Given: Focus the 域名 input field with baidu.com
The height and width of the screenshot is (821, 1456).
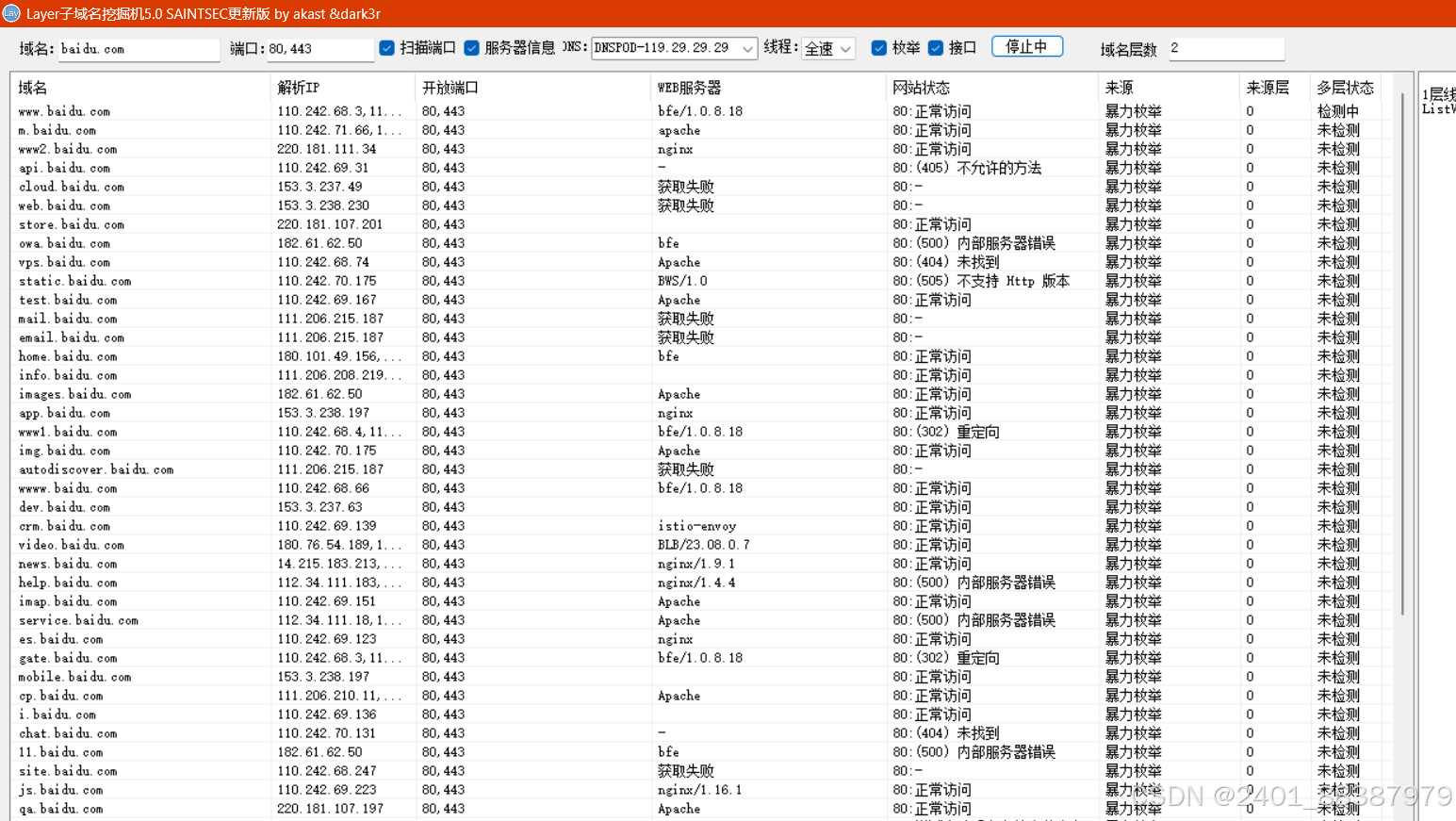Looking at the screenshot, I should pos(139,49).
